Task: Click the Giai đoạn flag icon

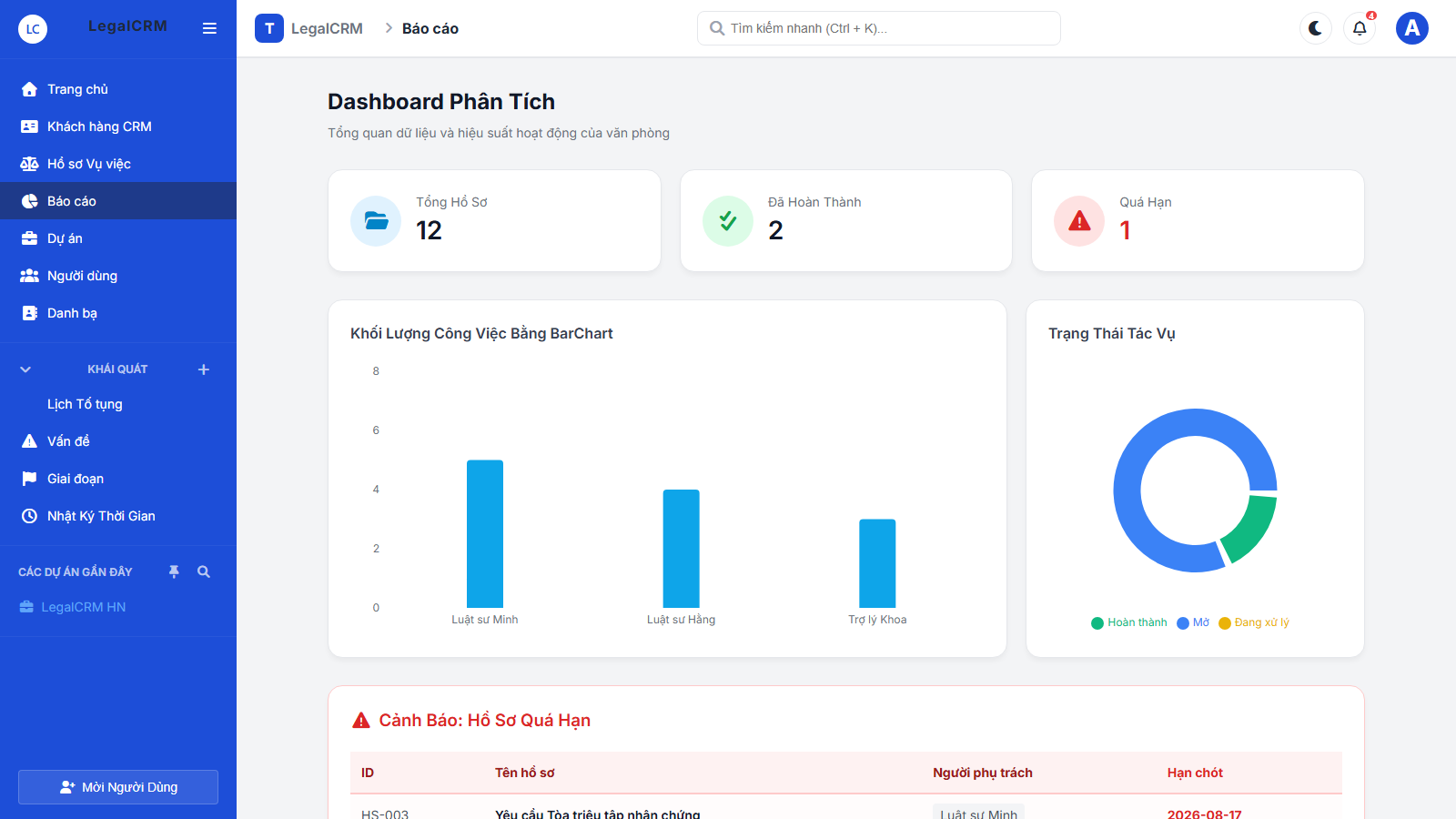Action: [x=29, y=479]
